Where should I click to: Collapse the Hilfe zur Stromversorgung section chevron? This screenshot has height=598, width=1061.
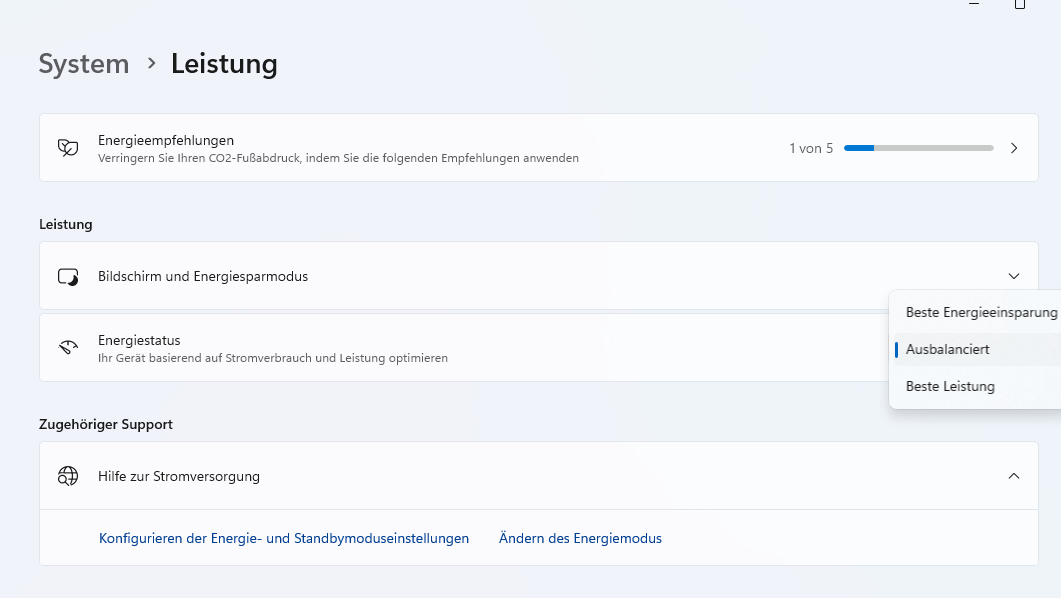[1014, 476]
